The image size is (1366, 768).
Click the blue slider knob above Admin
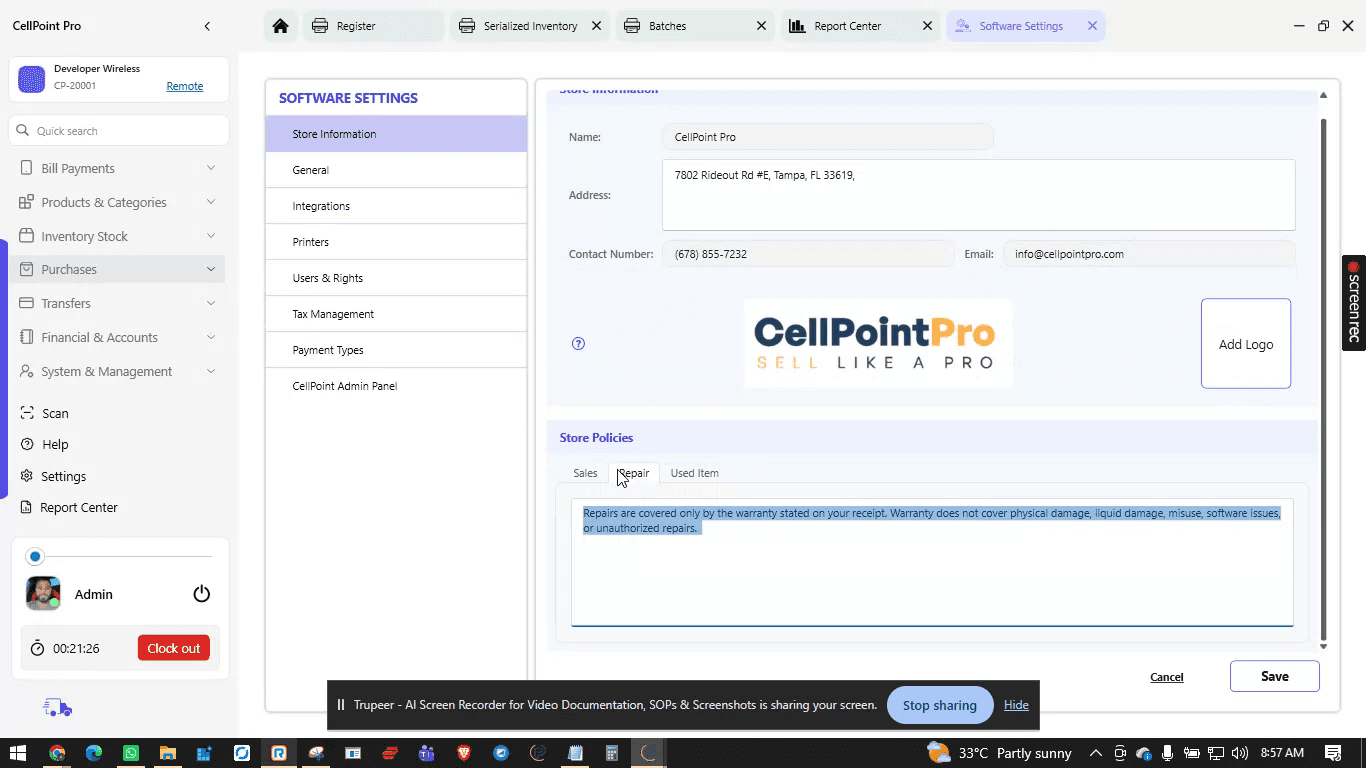click(x=35, y=556)
